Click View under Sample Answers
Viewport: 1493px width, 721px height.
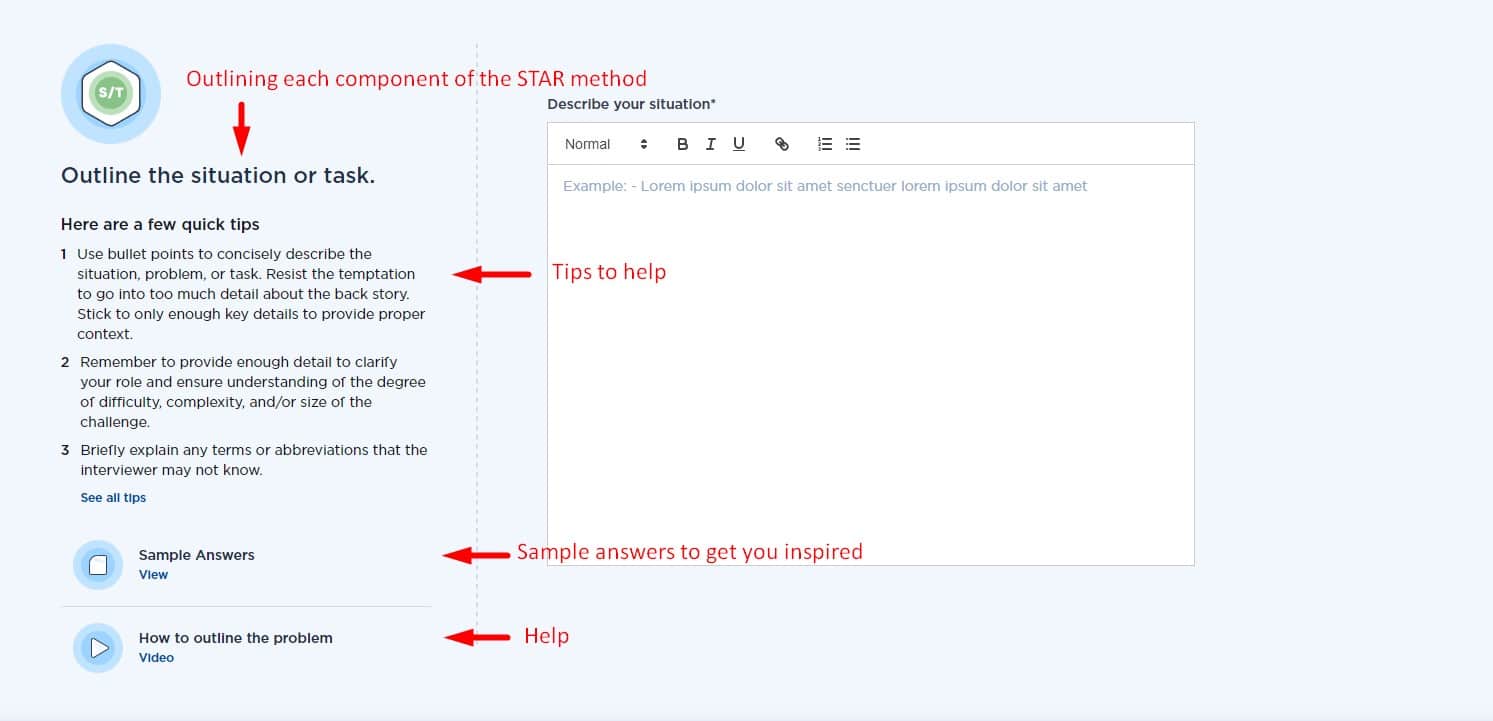(x=153, y=574)
